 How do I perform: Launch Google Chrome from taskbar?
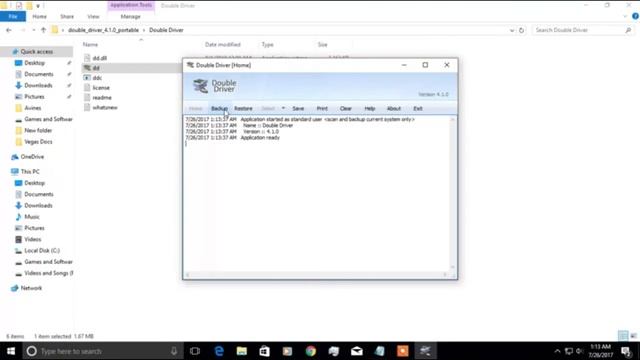(x=311, y=351)
